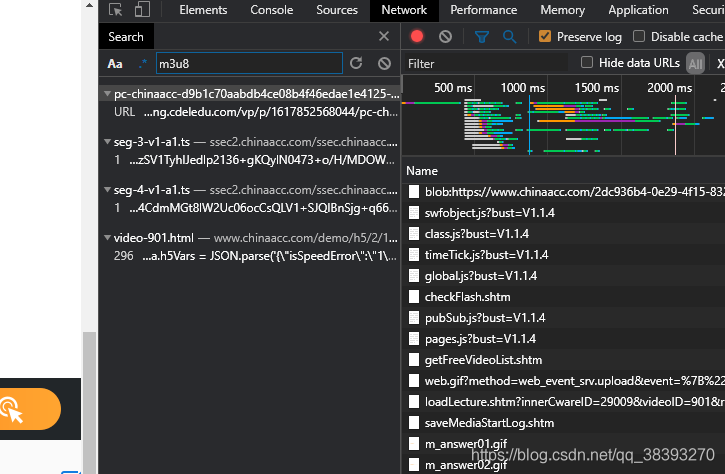Collapse the pc-chinaacc search result group

pyautogui.click(x=107, y=94)
